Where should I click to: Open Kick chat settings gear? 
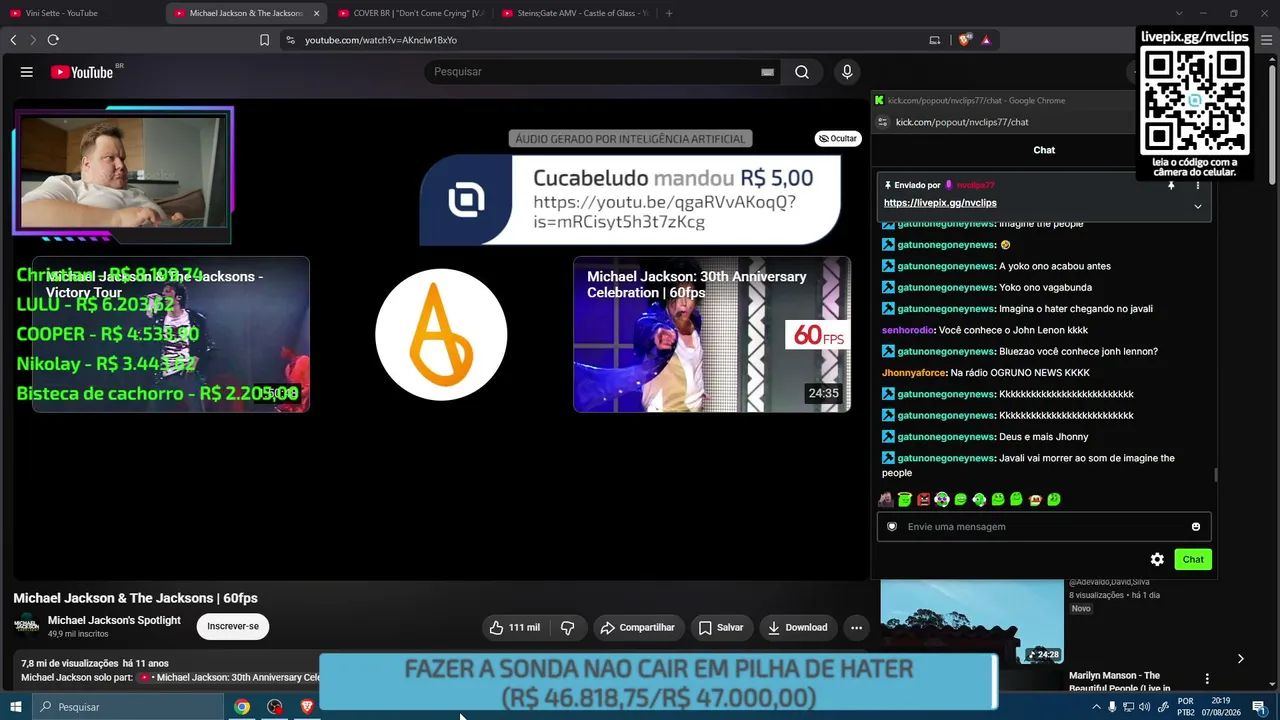tap(1157, 560)
